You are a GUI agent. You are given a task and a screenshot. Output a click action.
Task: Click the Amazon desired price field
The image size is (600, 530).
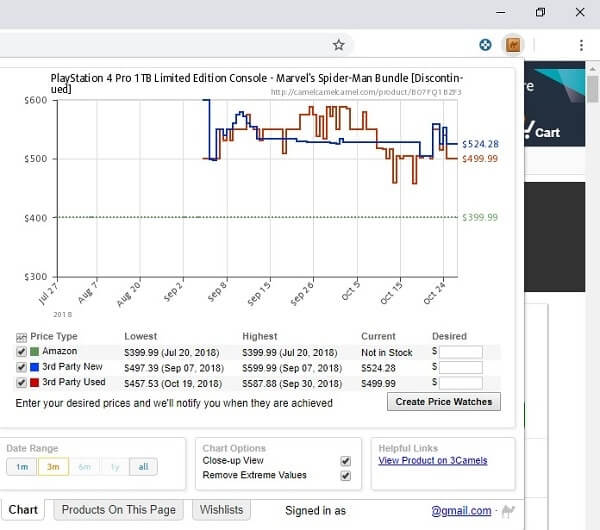(461, 352)
